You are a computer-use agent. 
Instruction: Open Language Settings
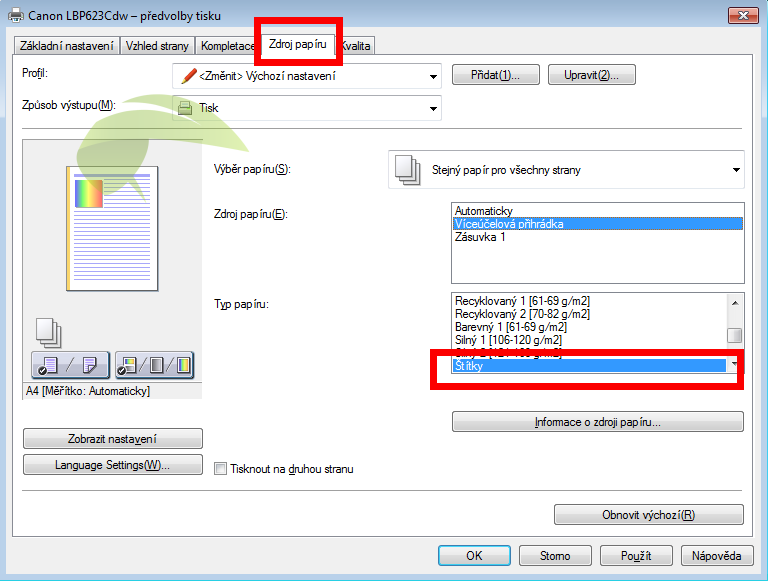pos(112,465)
